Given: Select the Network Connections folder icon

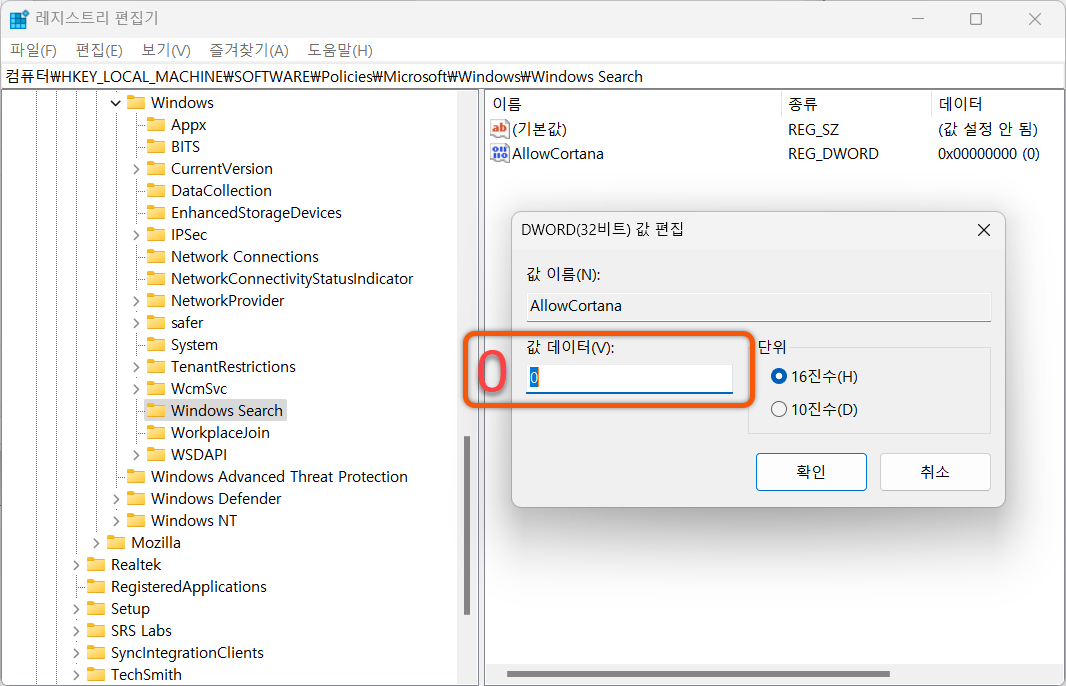Looking at the screenshot, I should [156, 256].
